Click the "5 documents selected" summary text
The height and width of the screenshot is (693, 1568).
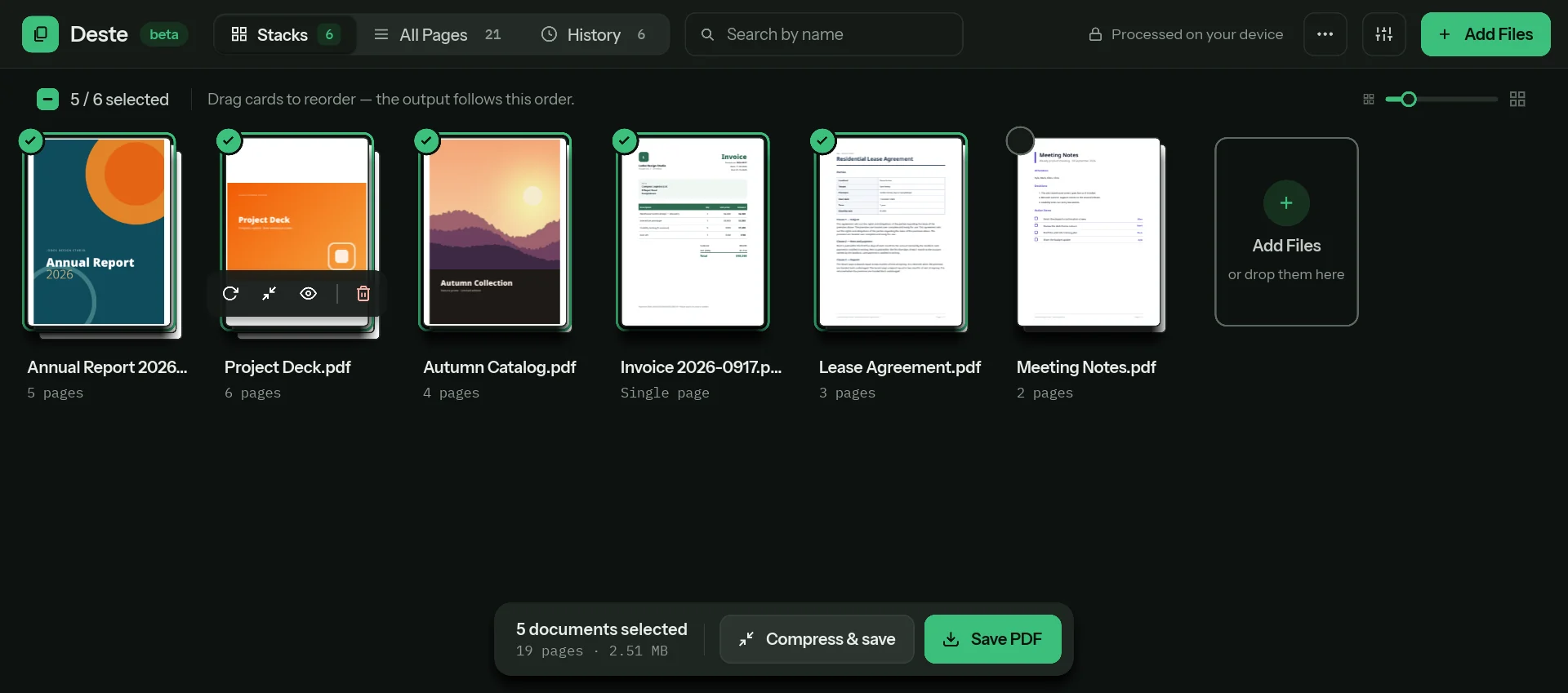pos(602,629)
